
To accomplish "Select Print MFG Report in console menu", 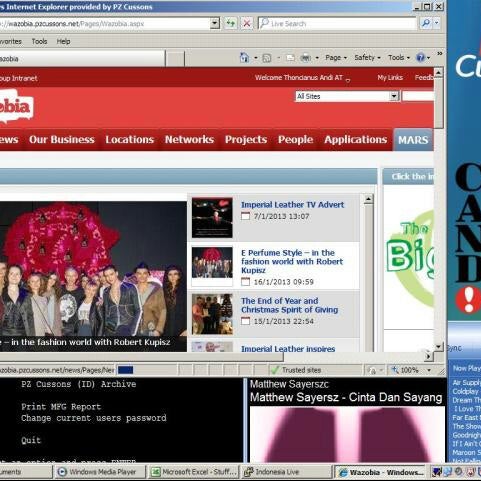I will (61, 407).
